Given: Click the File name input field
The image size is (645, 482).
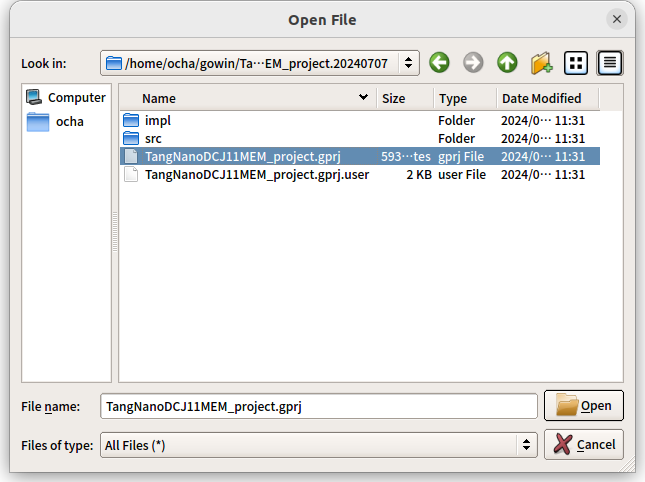Looking at the screenshot, I should tap(319, 406).
